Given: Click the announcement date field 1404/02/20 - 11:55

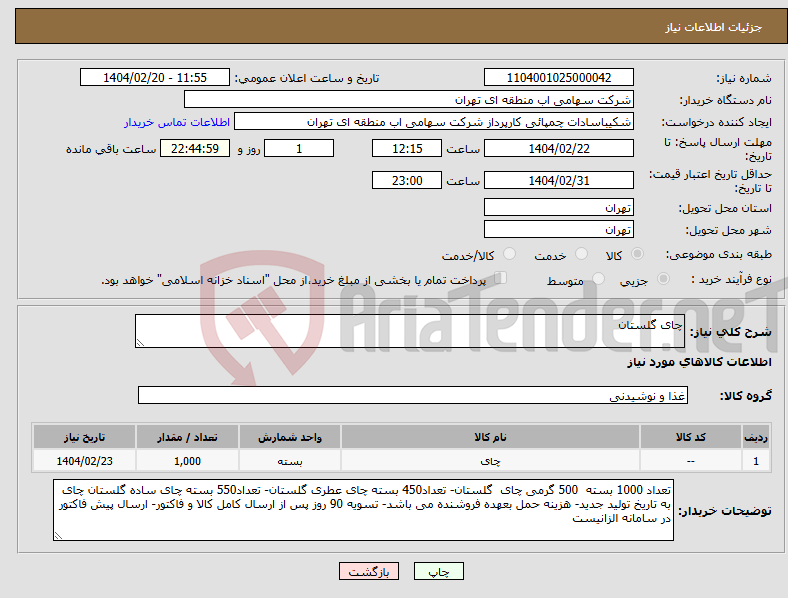Looking at the screenshot, I should click(x=155, y=77).
